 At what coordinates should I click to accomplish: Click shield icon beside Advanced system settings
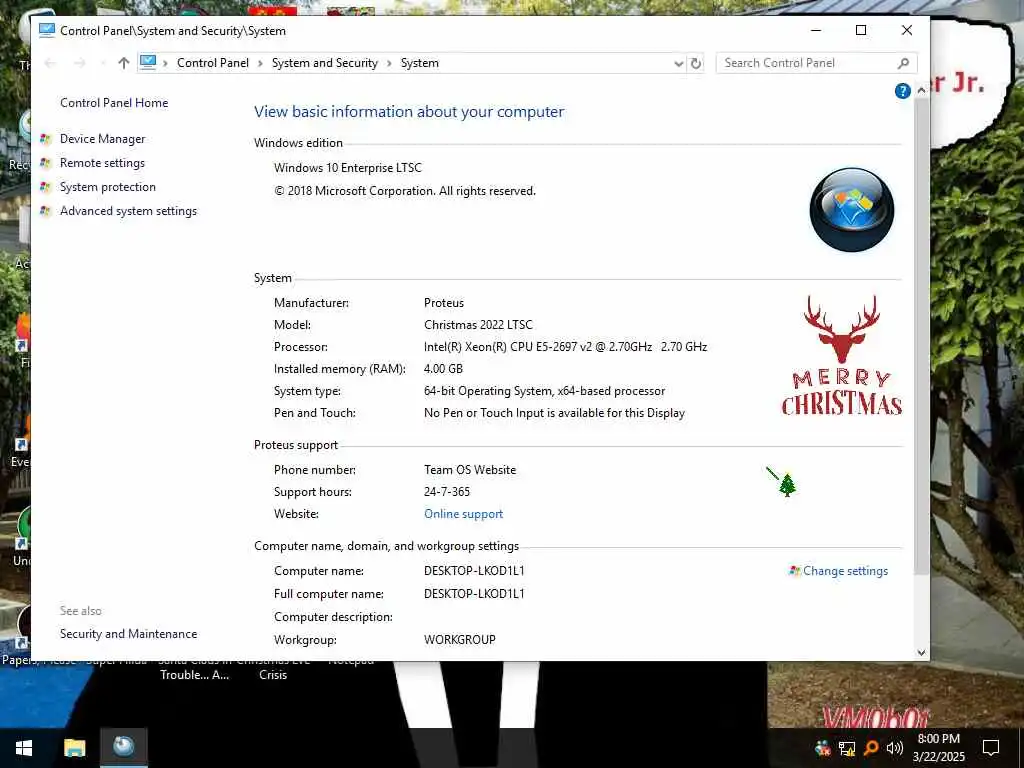pyautogui.click(x=45, y=211)
